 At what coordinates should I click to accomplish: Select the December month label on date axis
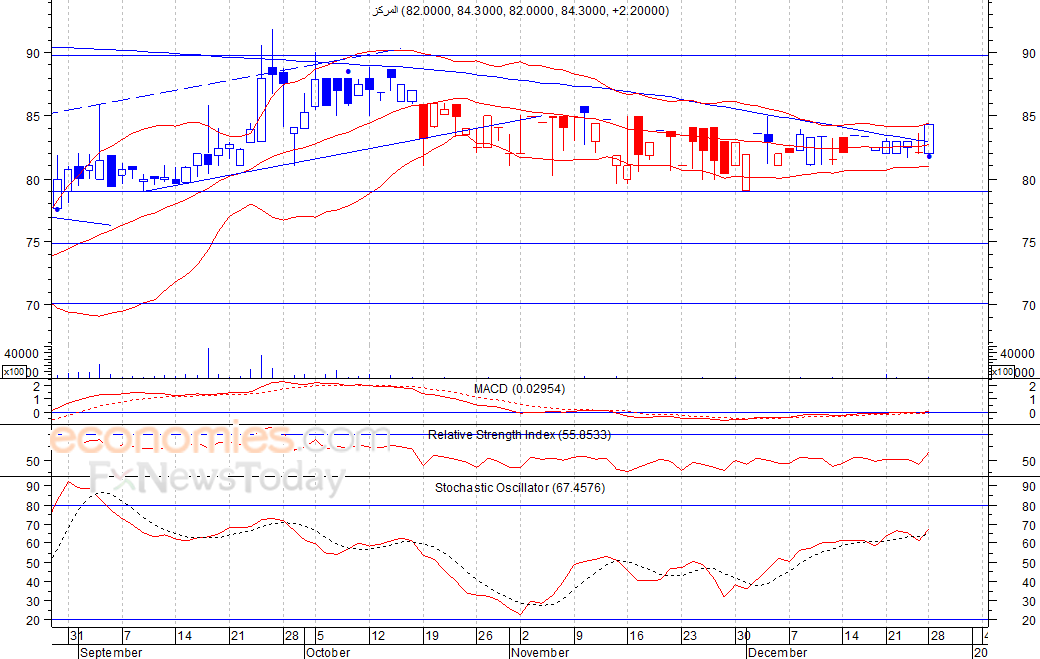click(777, 652)
